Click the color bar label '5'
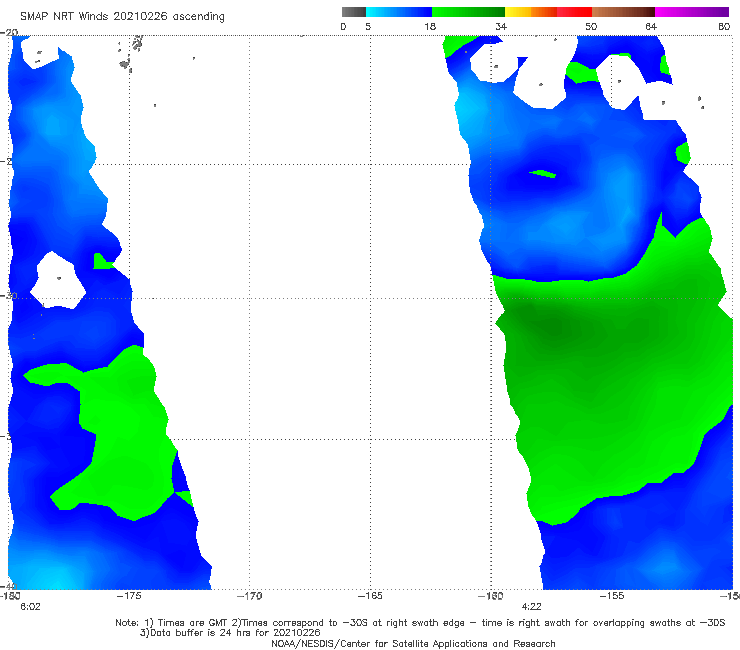The width and height of the screenshot is (740, 650). (368, 26)
